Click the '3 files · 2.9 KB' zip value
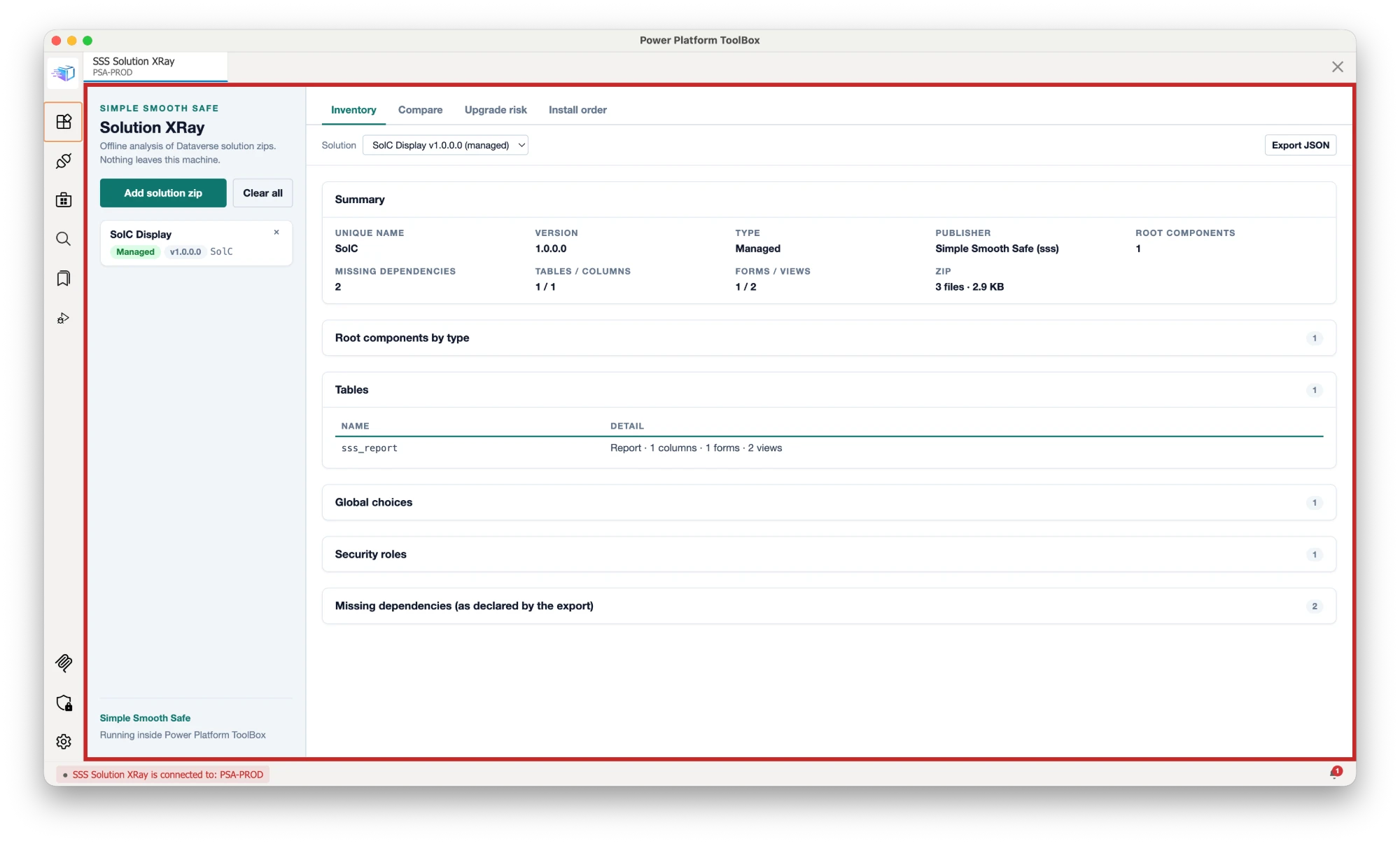The width and height of the screenshot is (1400, 844). tap(969, 286)
